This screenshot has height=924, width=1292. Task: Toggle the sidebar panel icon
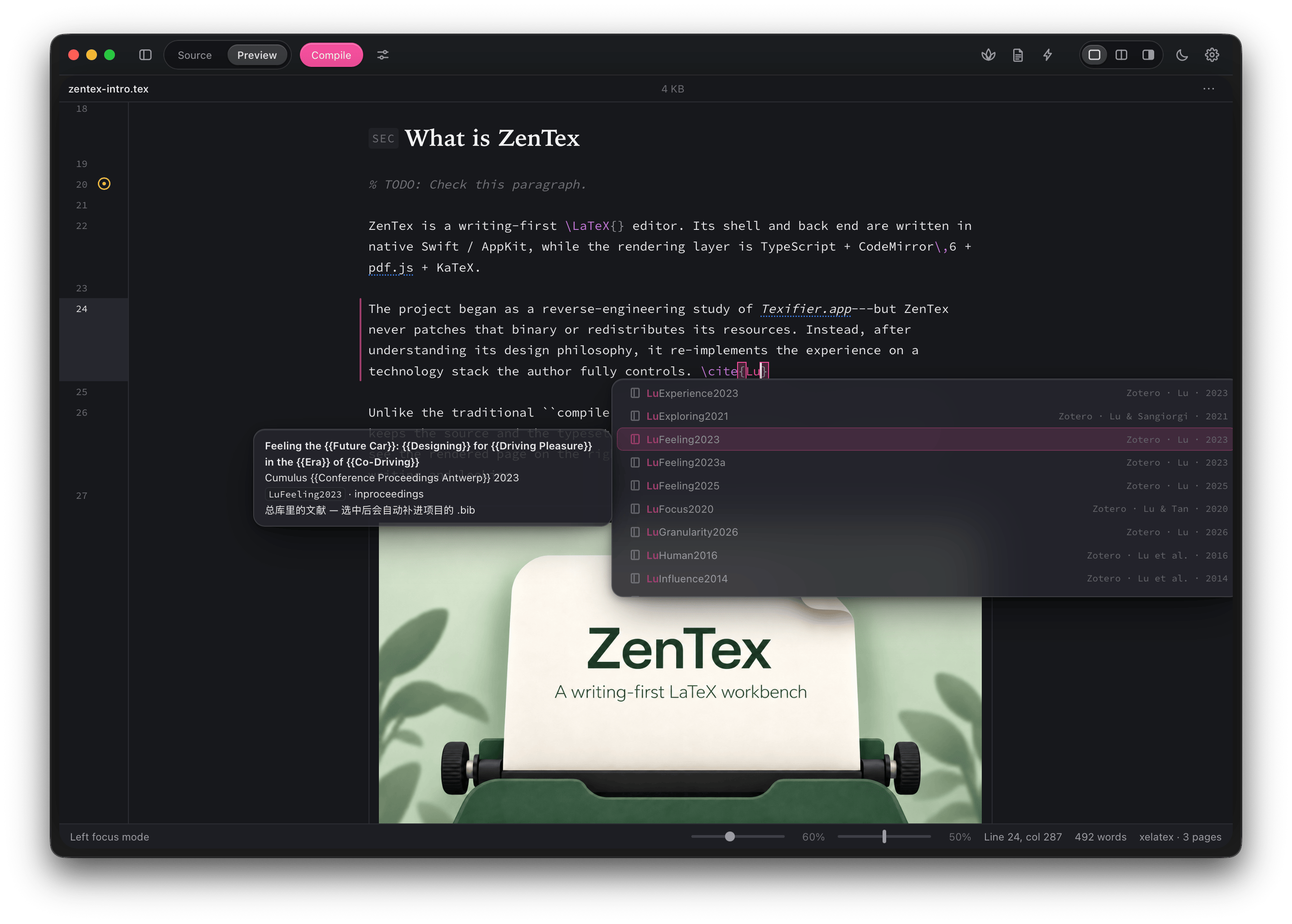tap(145, 55)
